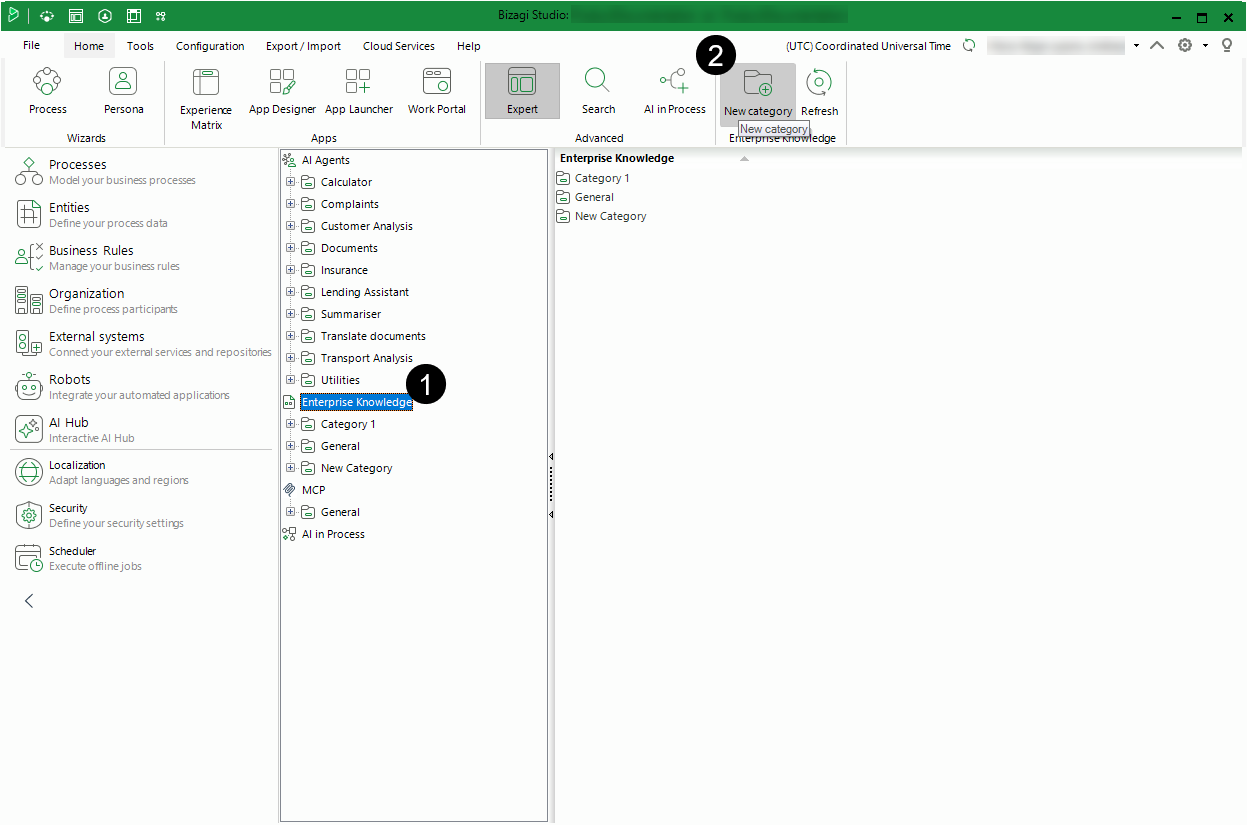Viewport: 1247px width, 825px height.
Task: Select the Home ribbon tab
Action: (89, 46)
